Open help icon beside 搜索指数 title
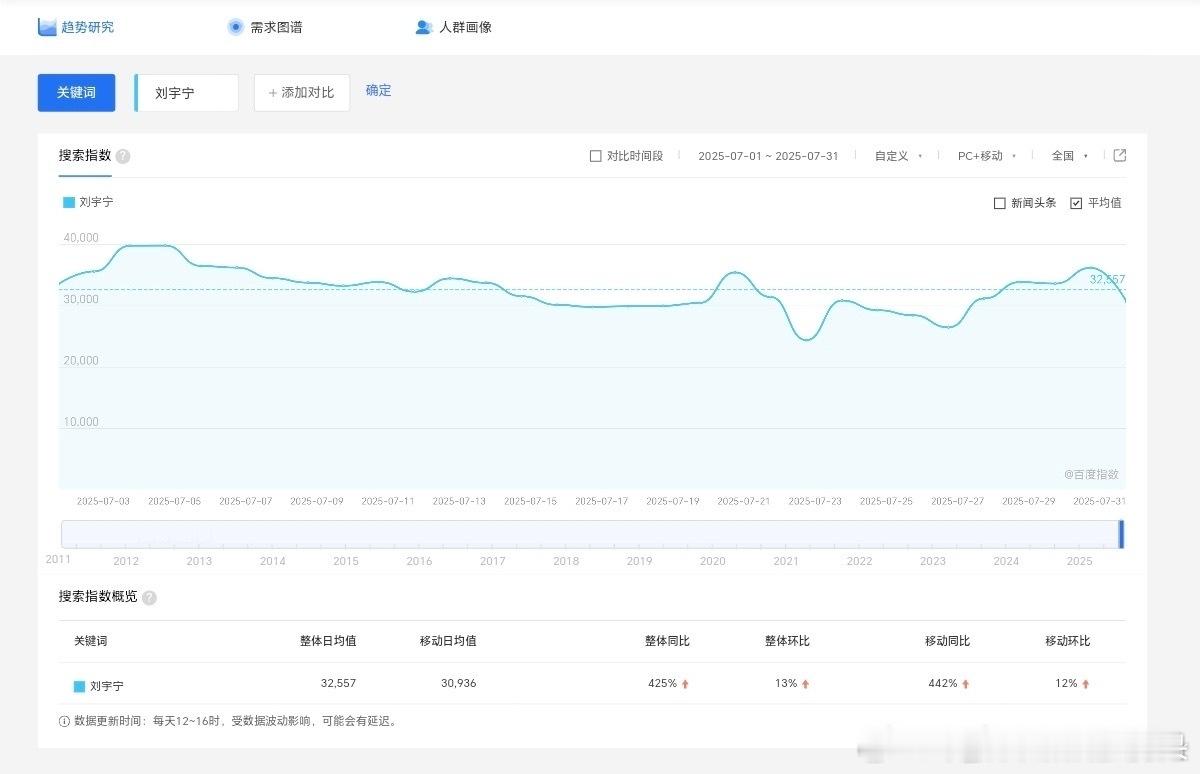The image size is (1200, 774). [x=123, y=156]
